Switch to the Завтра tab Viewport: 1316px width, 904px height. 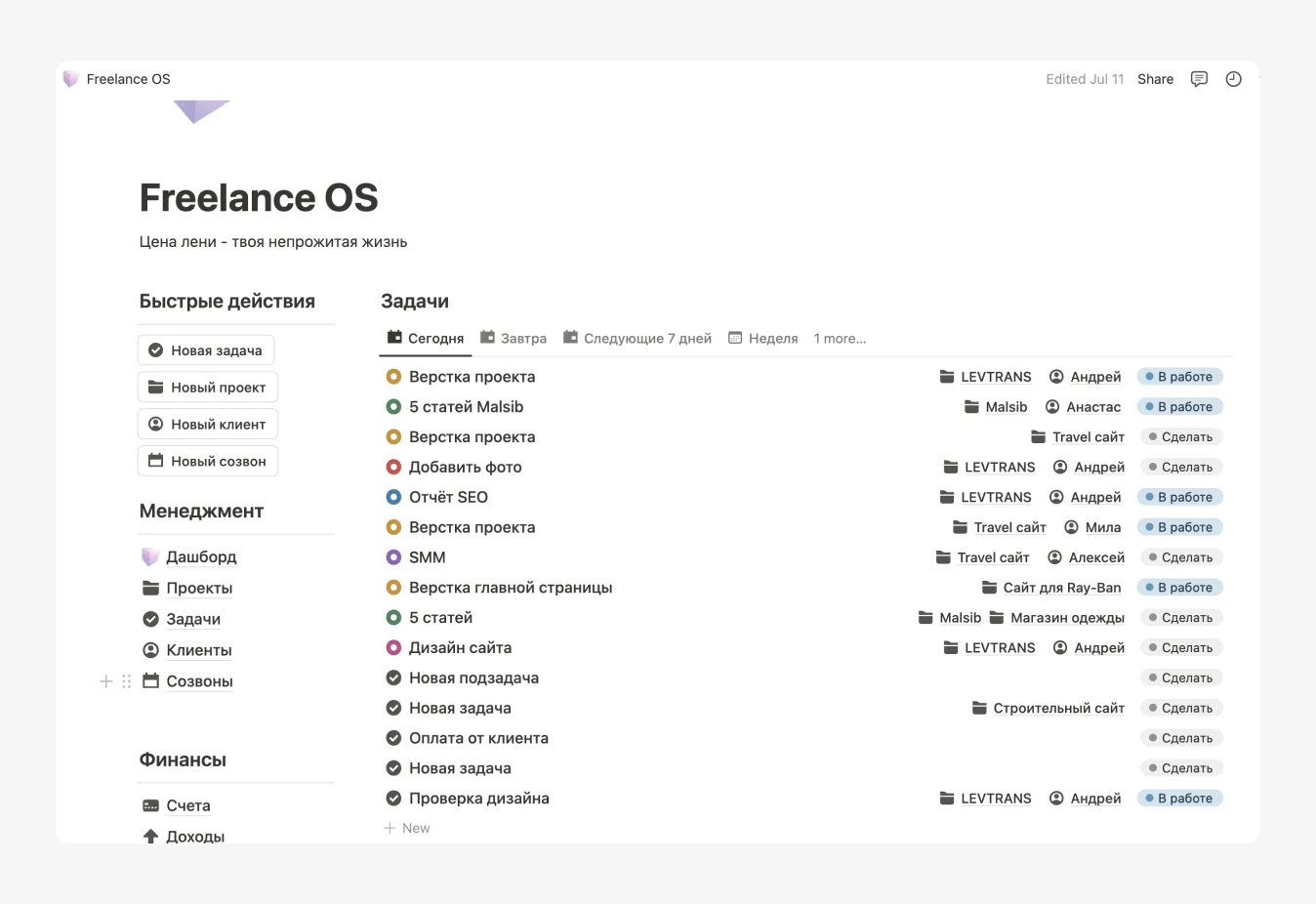tap(514, 339)
